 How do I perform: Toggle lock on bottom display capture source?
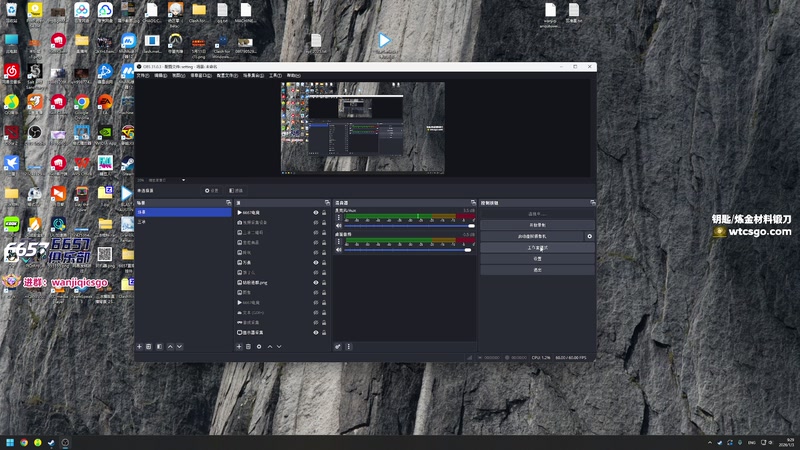click(x=324, y=332)
